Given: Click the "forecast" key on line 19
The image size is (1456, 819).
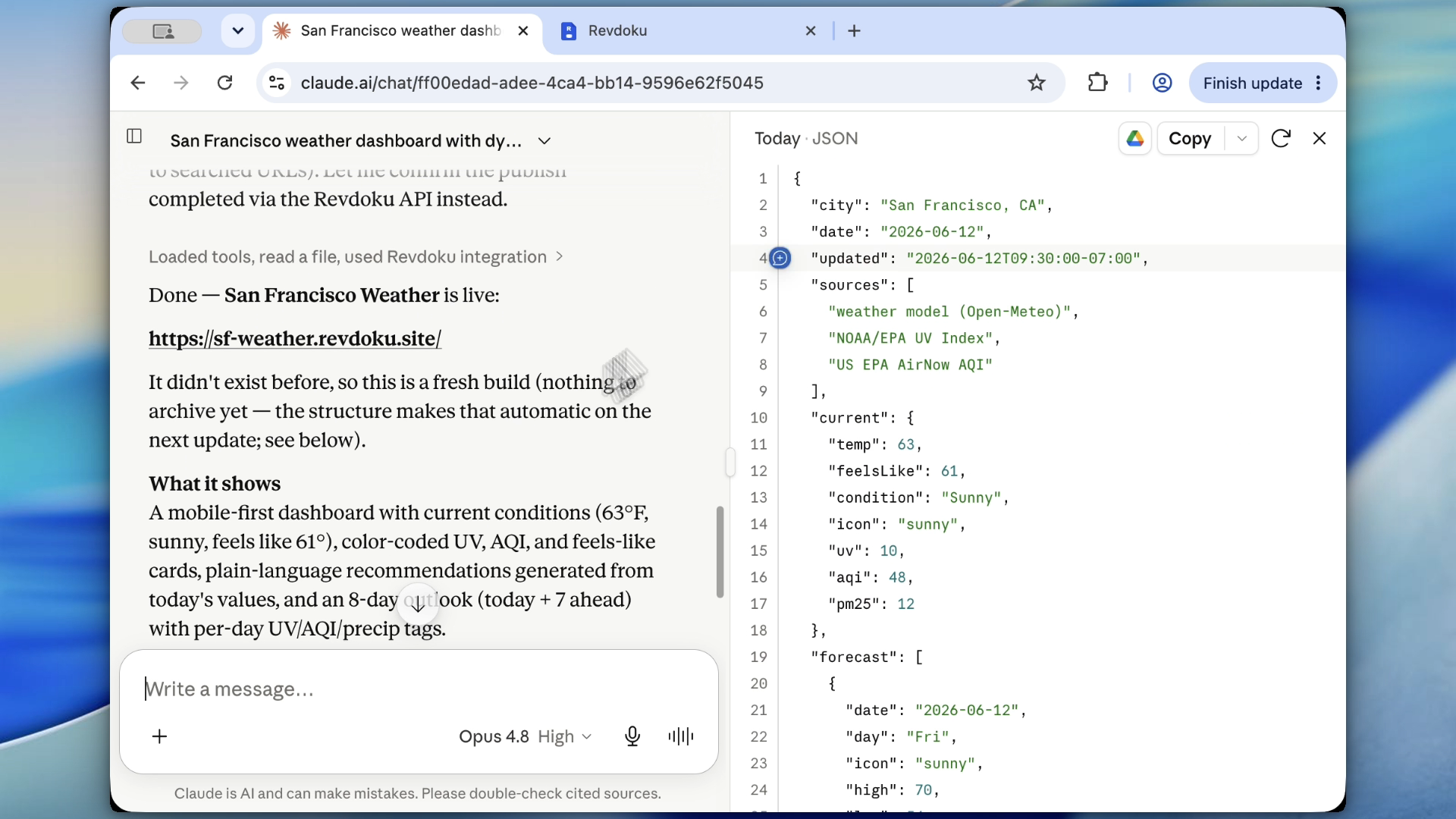Looking at the screenshot, I should [x=853, y=657].
